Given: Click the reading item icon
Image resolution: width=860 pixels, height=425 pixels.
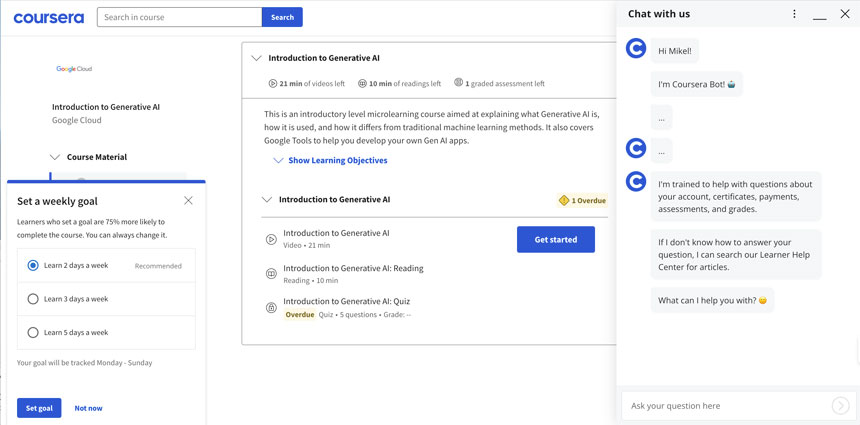Looking at the screenshot, I should pos(271,273).
